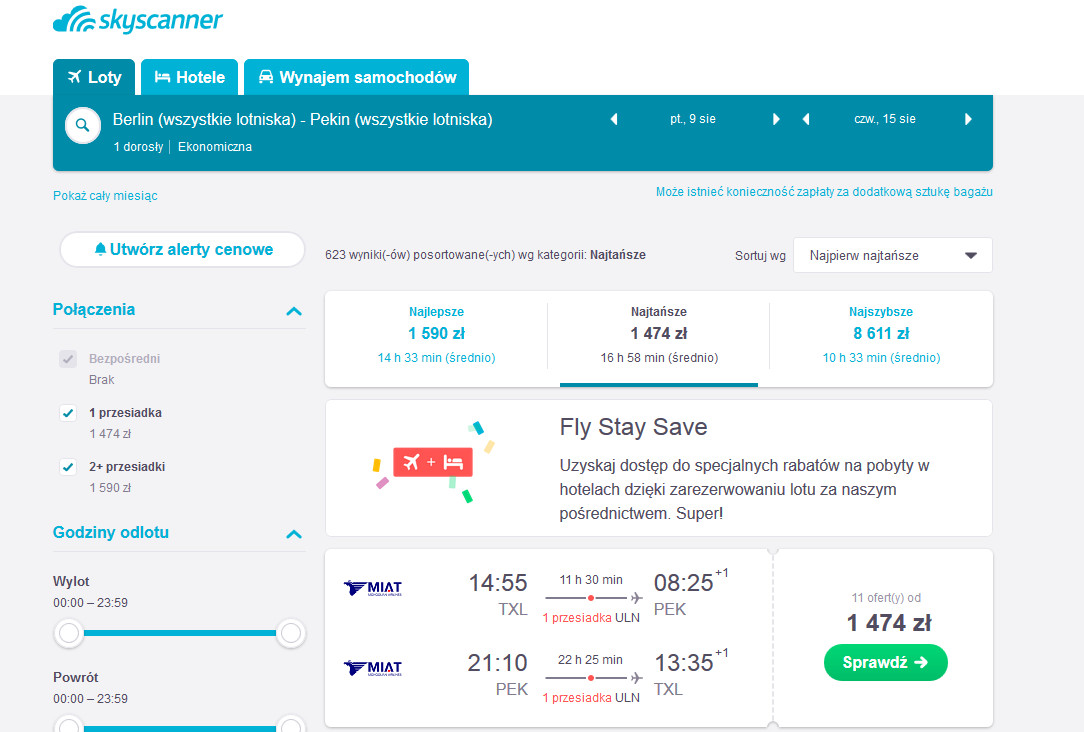This screenshot has width=1084, height=732.
Task: Click MIAT airline logo on outbound flight
Action: click(373, 588)
